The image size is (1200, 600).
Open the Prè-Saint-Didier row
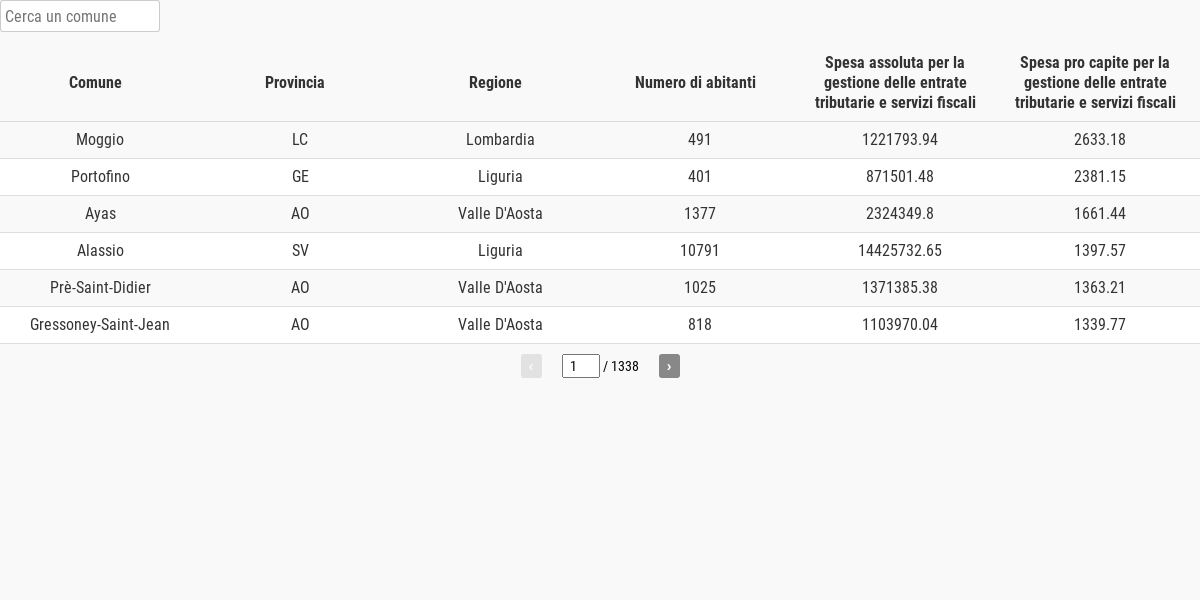tap(600, 288)
